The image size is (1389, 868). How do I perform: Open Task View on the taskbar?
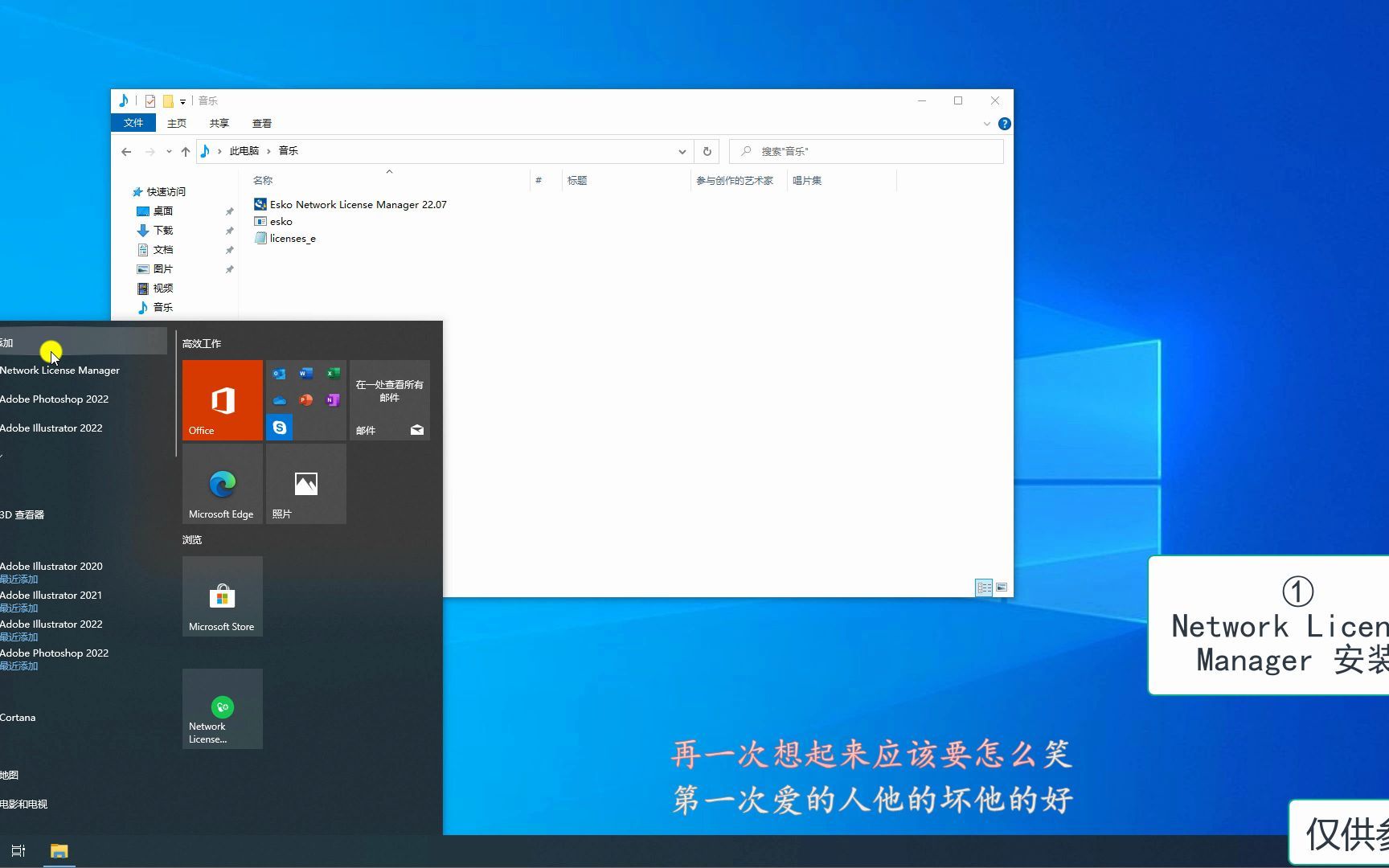[x=18, y=851]
